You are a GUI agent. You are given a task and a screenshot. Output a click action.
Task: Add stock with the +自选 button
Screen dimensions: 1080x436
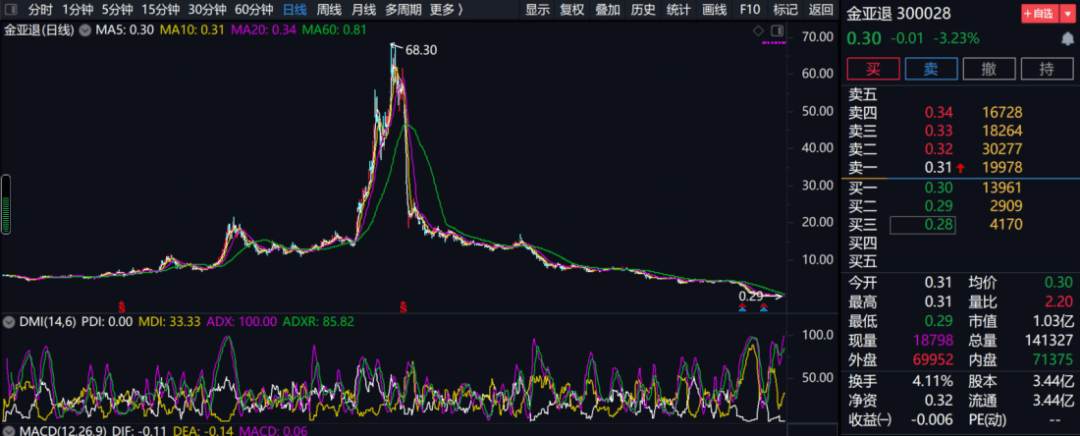coord(1037,14)
